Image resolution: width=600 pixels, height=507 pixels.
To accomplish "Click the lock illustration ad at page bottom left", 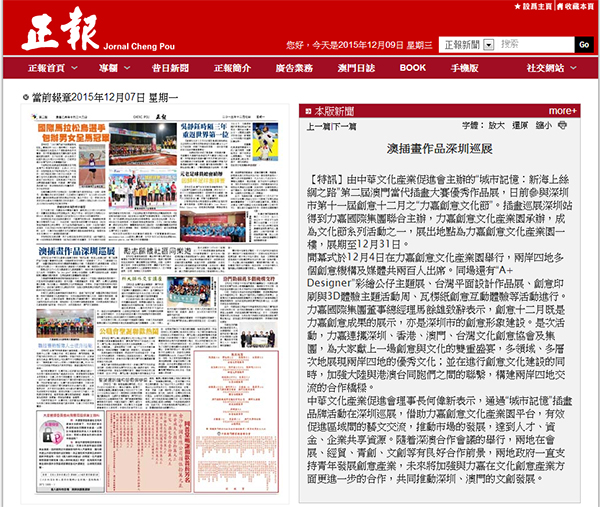I will click(x=52, y=432).
